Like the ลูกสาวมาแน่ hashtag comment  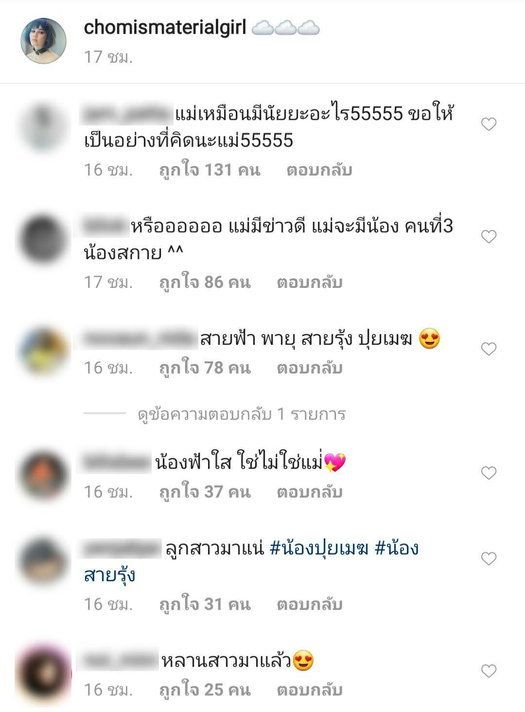tap(489, 558)
